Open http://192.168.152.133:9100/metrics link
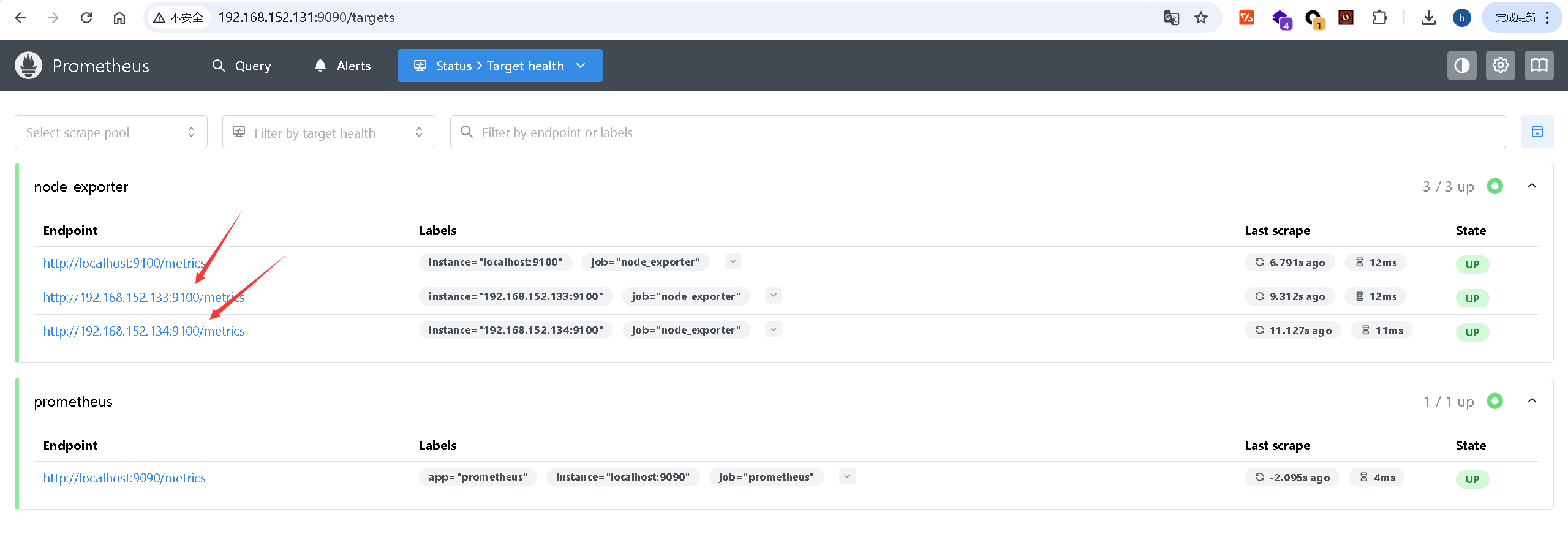This screenshot has height=559, width=1568. pyautogui.click(x=144, y=297)
